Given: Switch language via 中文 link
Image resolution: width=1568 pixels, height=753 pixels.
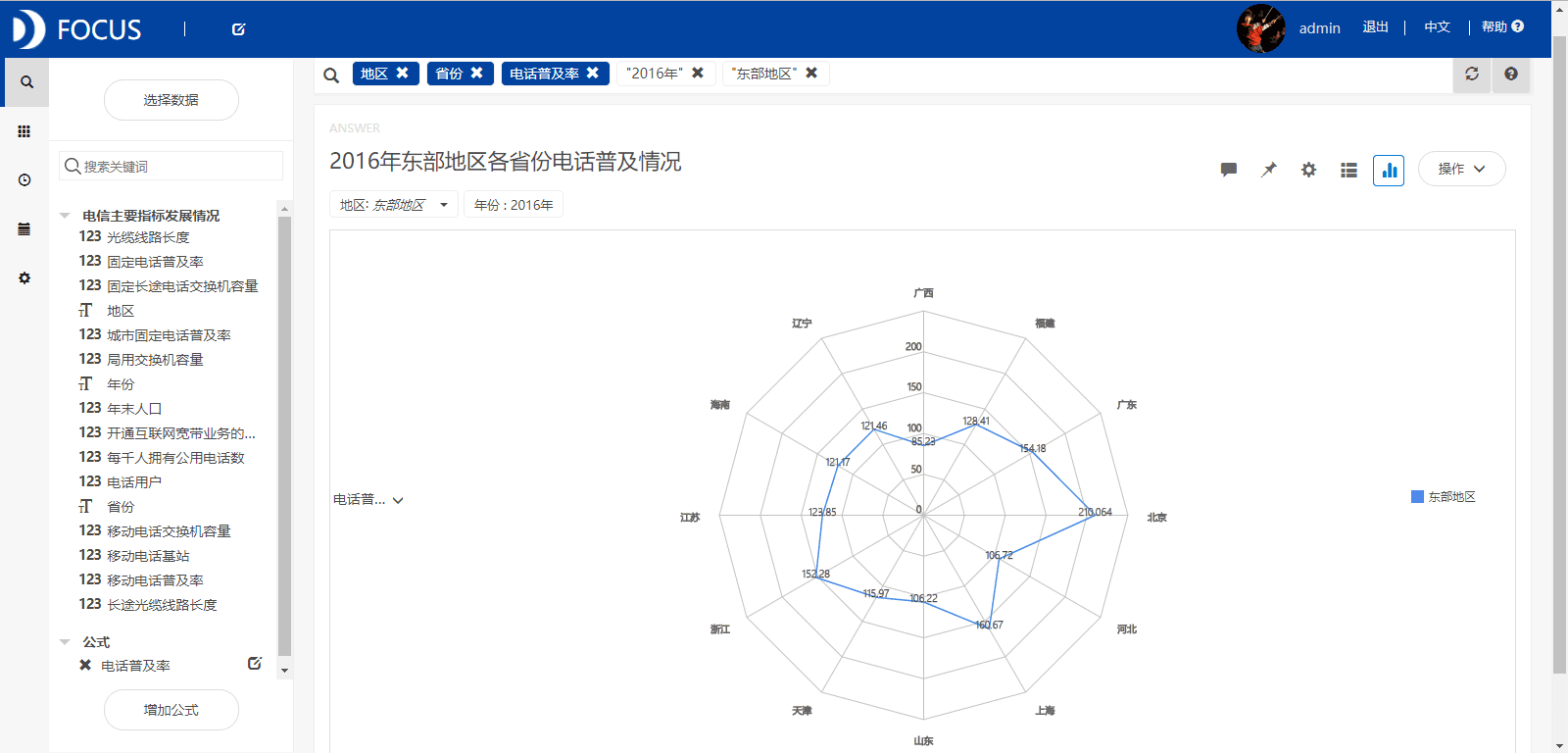Looking at the screenshot, I should 1438,27.
